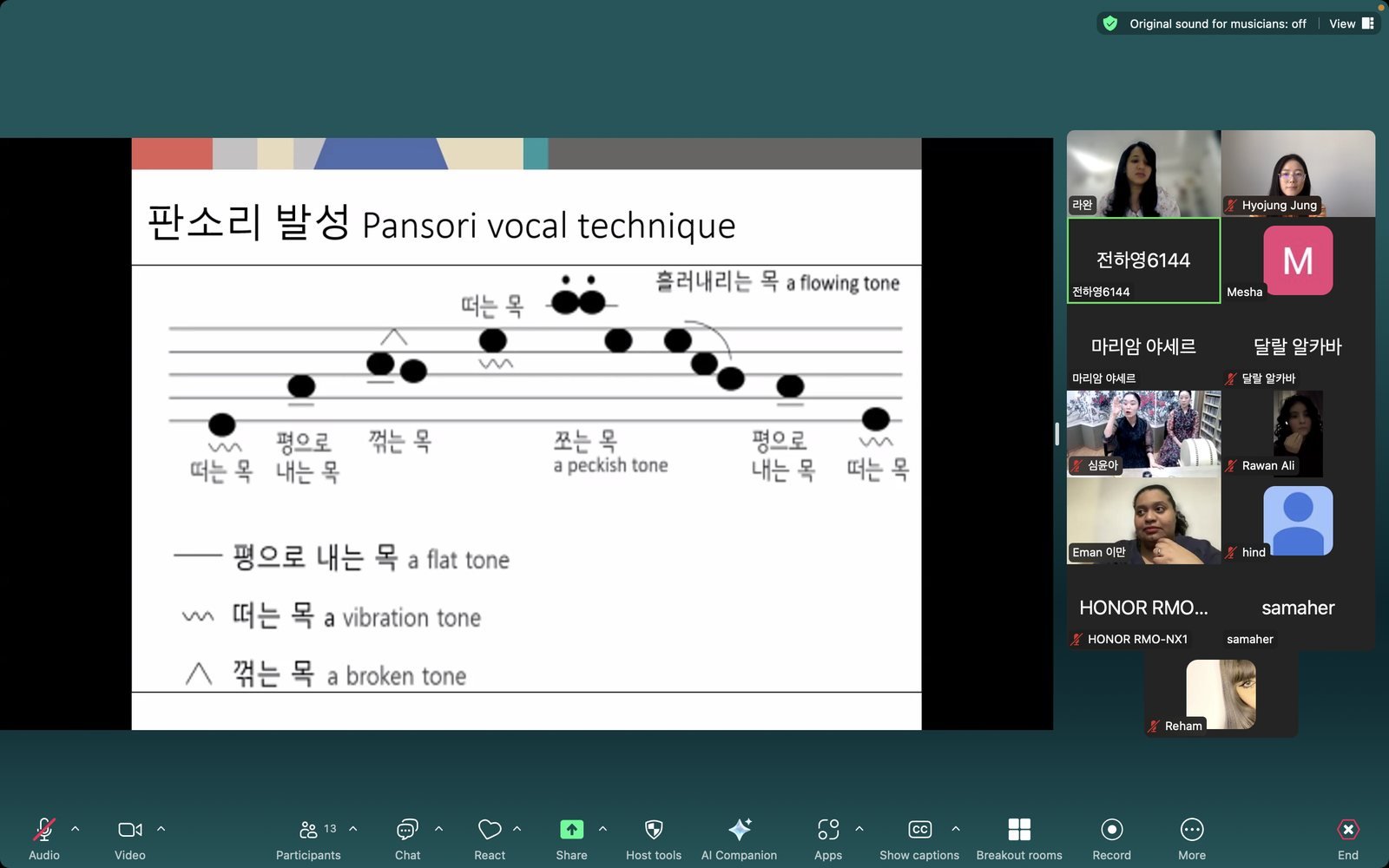Image resolution: width=1389 pixels, height=868 pixels.
Task: Expand video options arrow
Action: [x=161, y=829]
